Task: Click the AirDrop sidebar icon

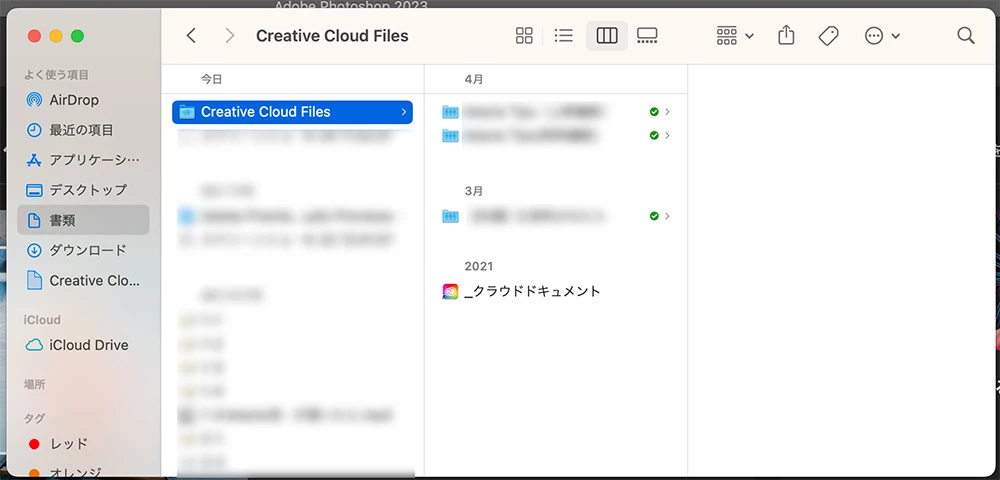Action: (x=34, y=100)
